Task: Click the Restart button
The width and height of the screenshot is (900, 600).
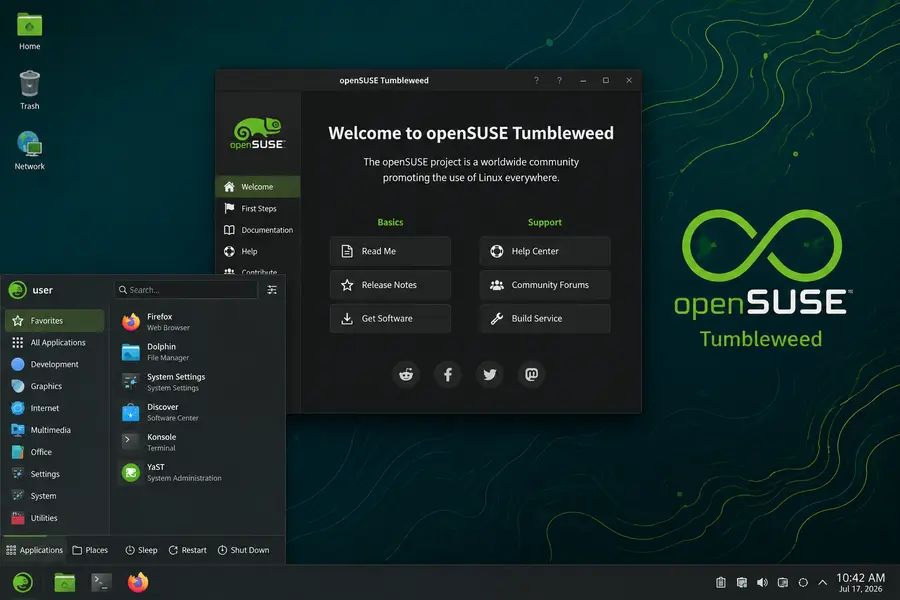Action: [188, 550]
